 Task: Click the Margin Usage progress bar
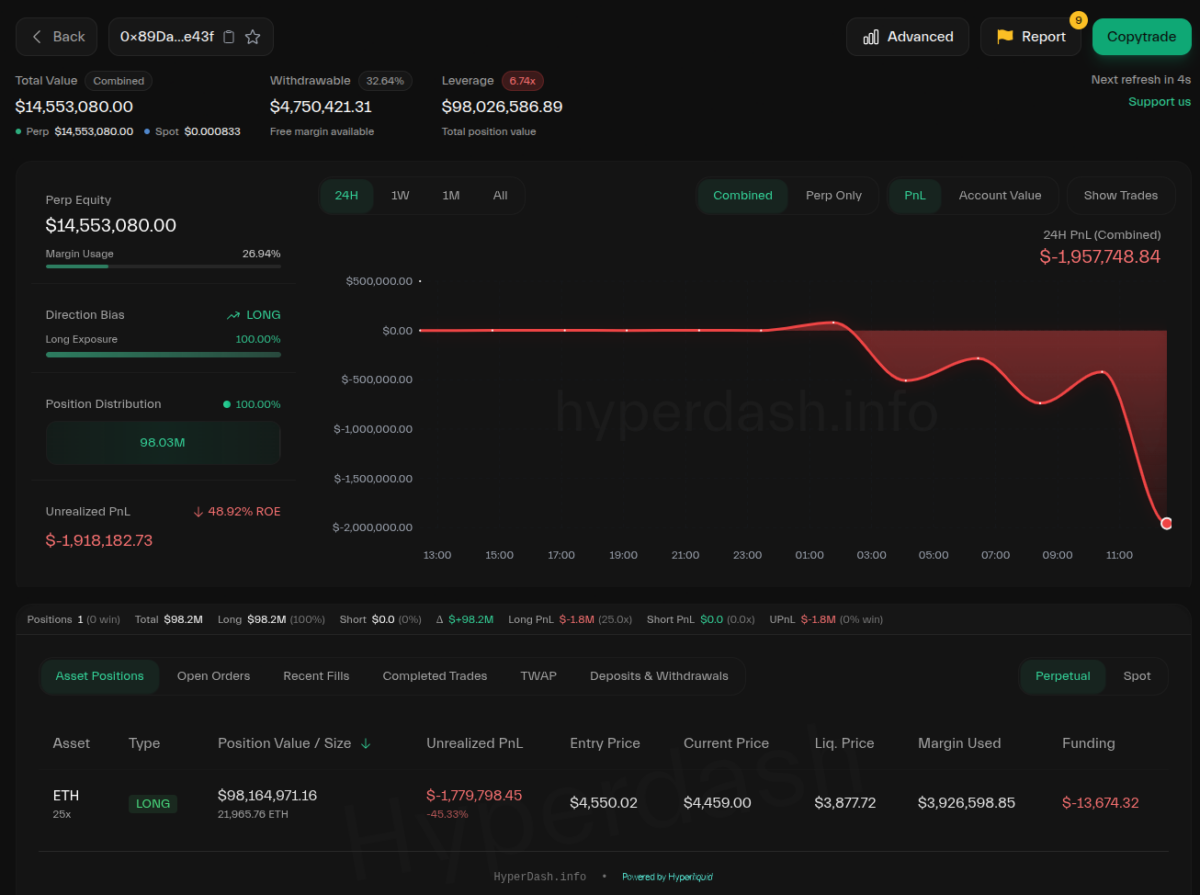coord(163,266)
